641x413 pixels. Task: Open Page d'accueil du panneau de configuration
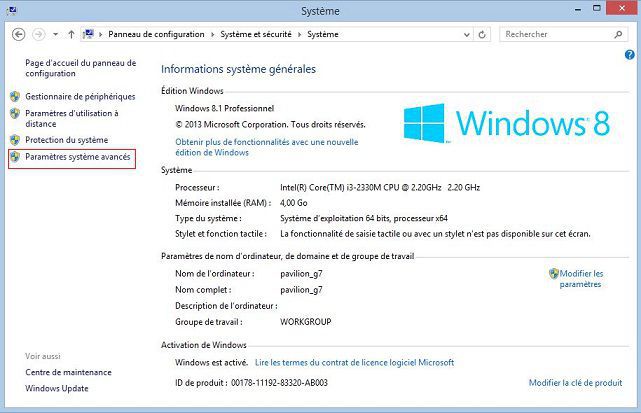click(x=81, y=68)
